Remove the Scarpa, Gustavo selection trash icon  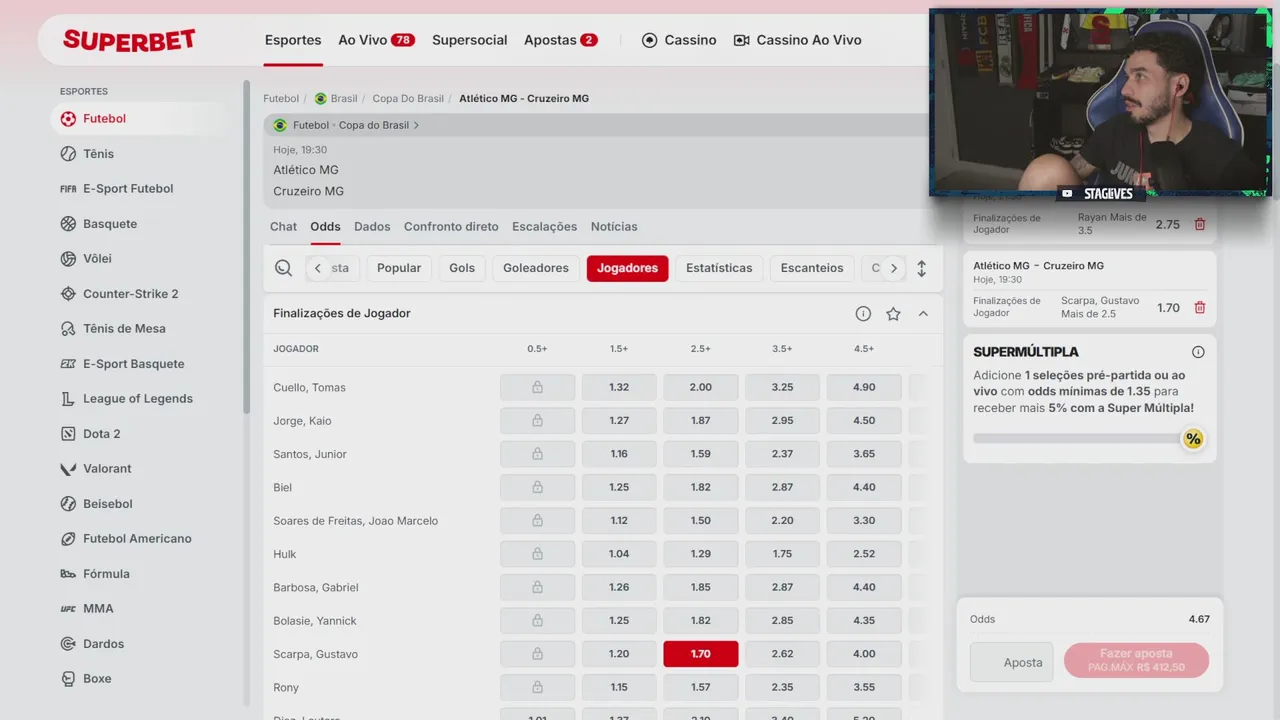(x=1200, y=307)
